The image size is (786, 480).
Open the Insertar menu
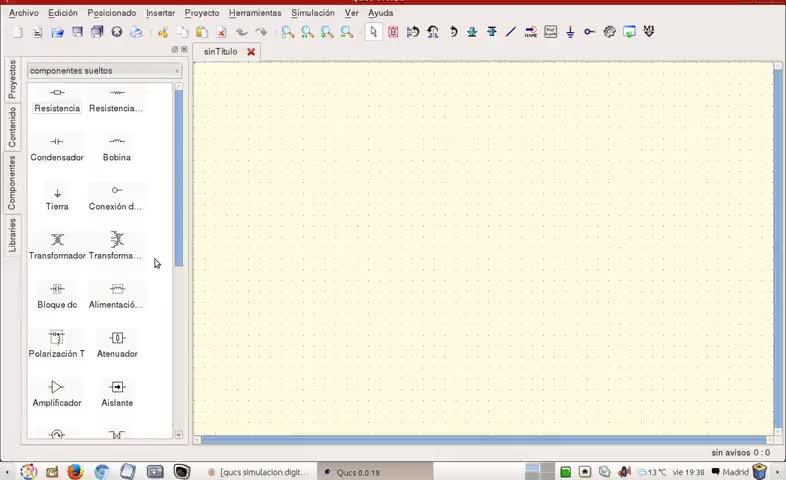click(x=160, y=13)
